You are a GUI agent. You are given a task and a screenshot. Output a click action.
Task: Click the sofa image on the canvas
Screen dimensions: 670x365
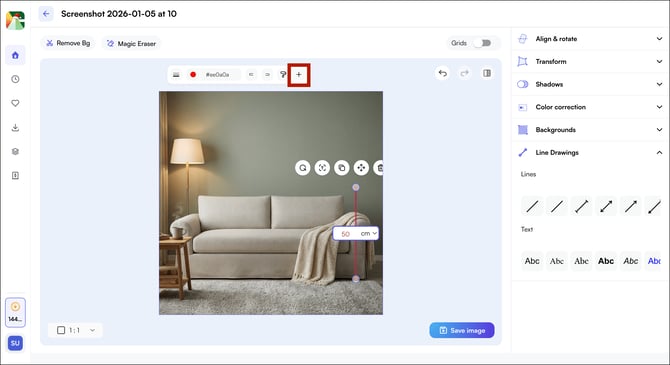271,203
